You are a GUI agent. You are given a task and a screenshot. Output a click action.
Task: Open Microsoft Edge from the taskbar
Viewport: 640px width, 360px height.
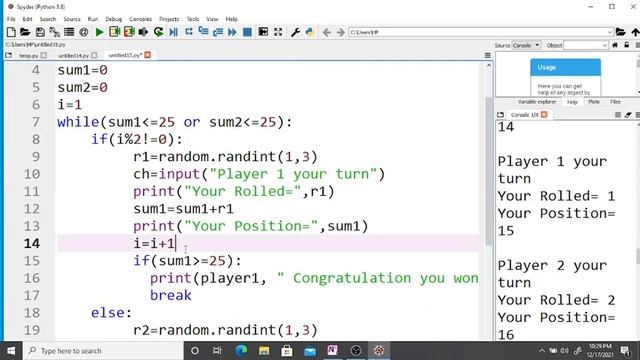tap(241, 351)
